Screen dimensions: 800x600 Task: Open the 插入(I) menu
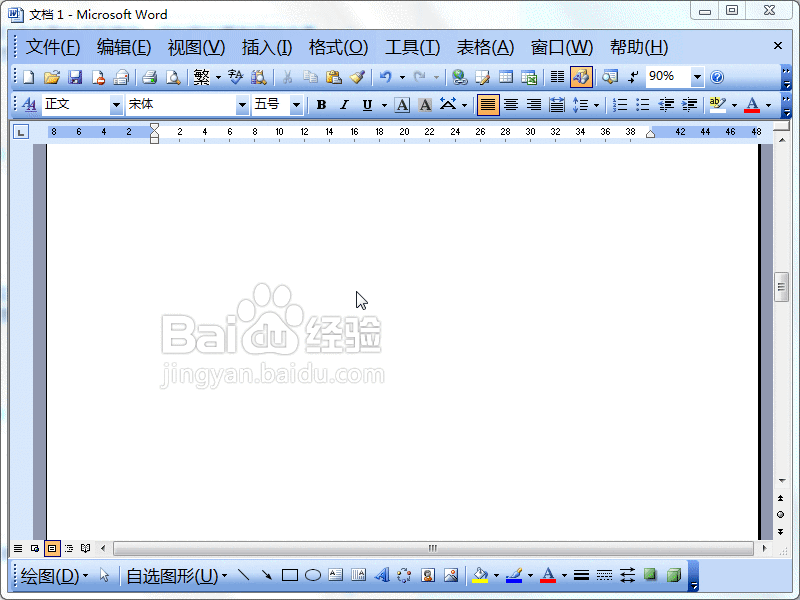click(267, 47)
